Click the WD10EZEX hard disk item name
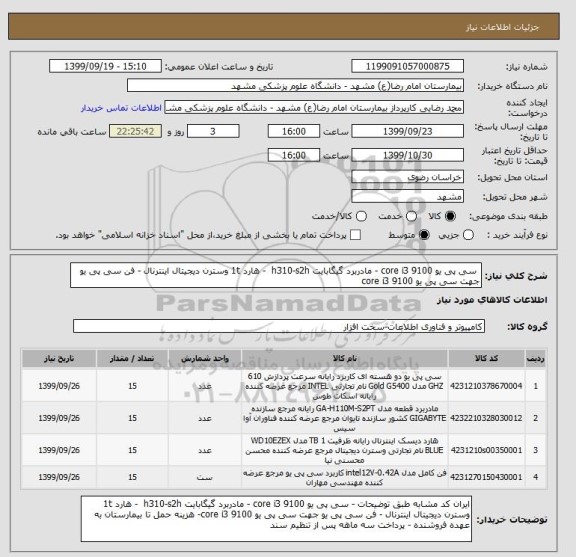The height and width of the screenshot is (557, 576). pyautogui.click(x=345, y=450)
